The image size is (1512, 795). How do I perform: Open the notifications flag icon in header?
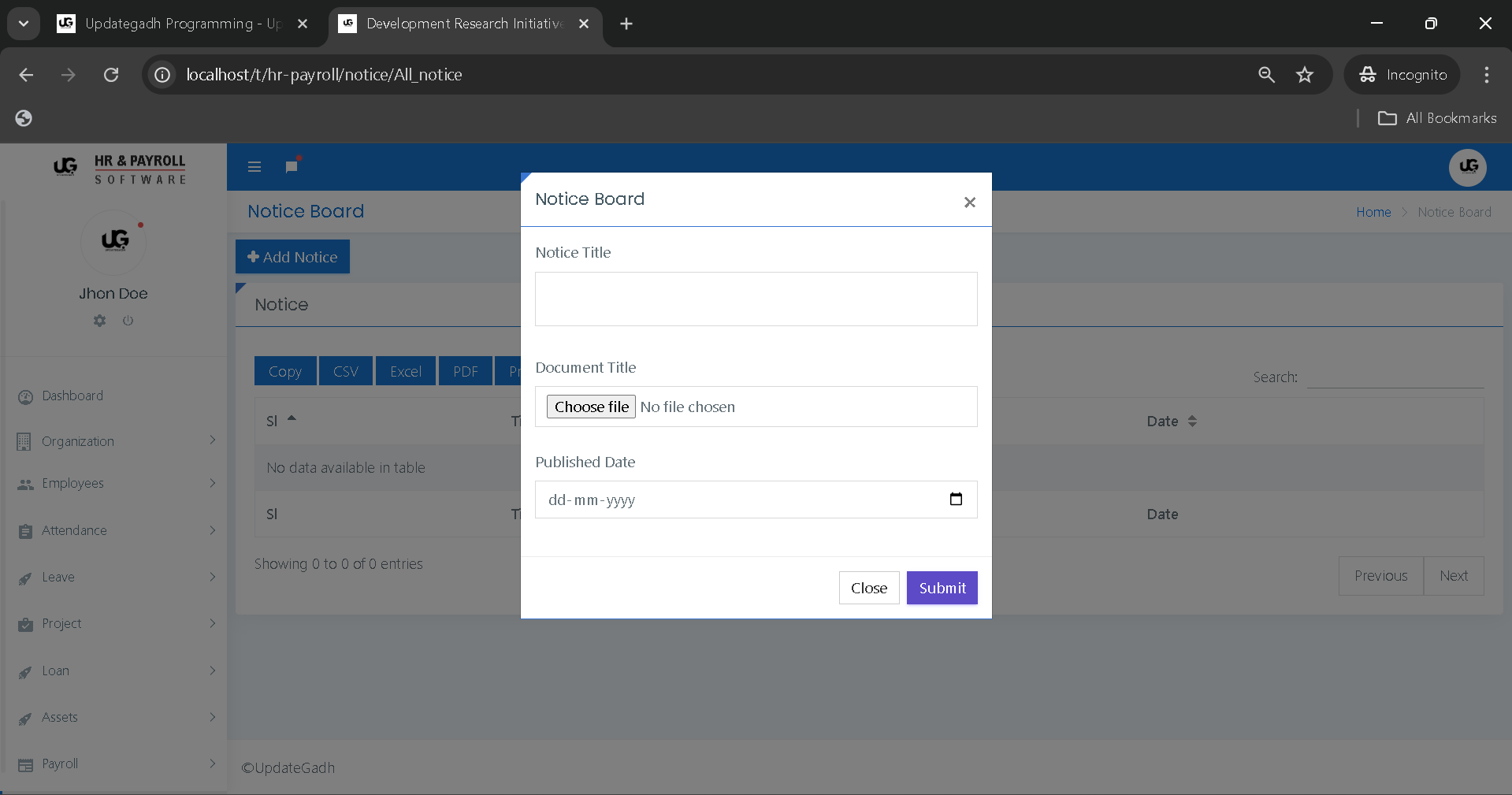pyautogui.click(x=292, y=166)
